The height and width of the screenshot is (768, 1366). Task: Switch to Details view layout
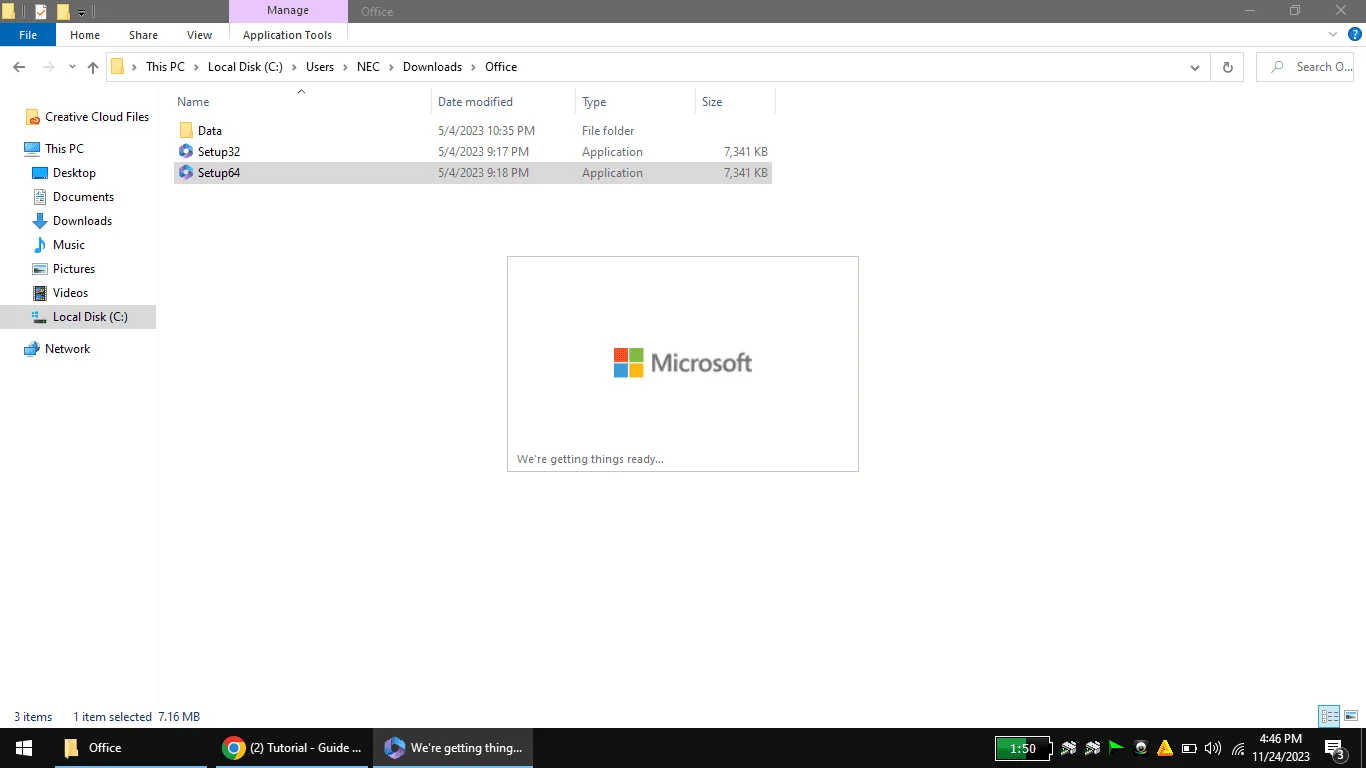(x=1329, y=716)
